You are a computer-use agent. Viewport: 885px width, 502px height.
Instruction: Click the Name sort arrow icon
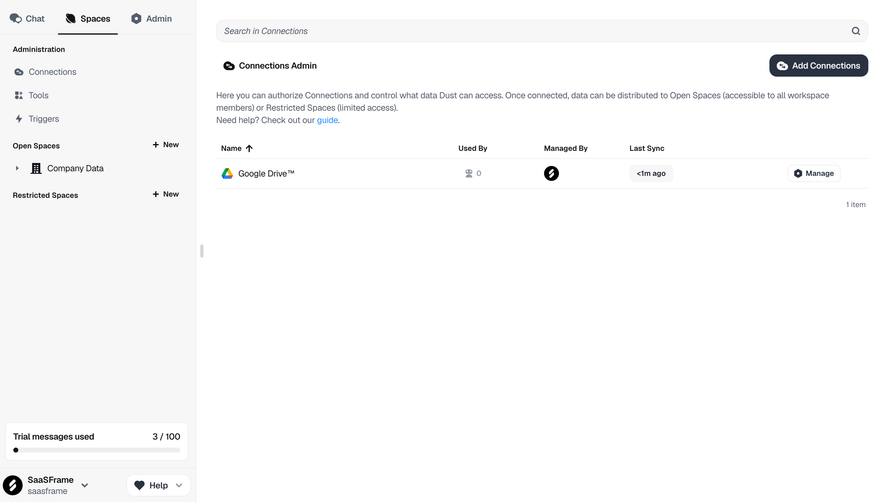[249, 149]
